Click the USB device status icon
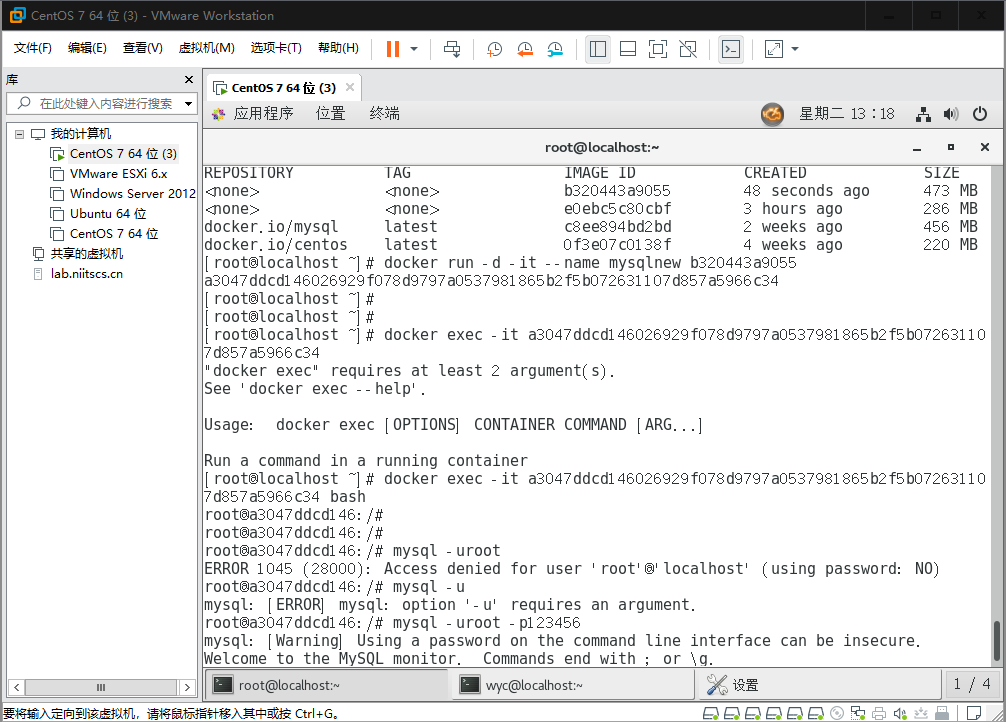Viewport: 1006px width, 722px height. tap(942, 713)
